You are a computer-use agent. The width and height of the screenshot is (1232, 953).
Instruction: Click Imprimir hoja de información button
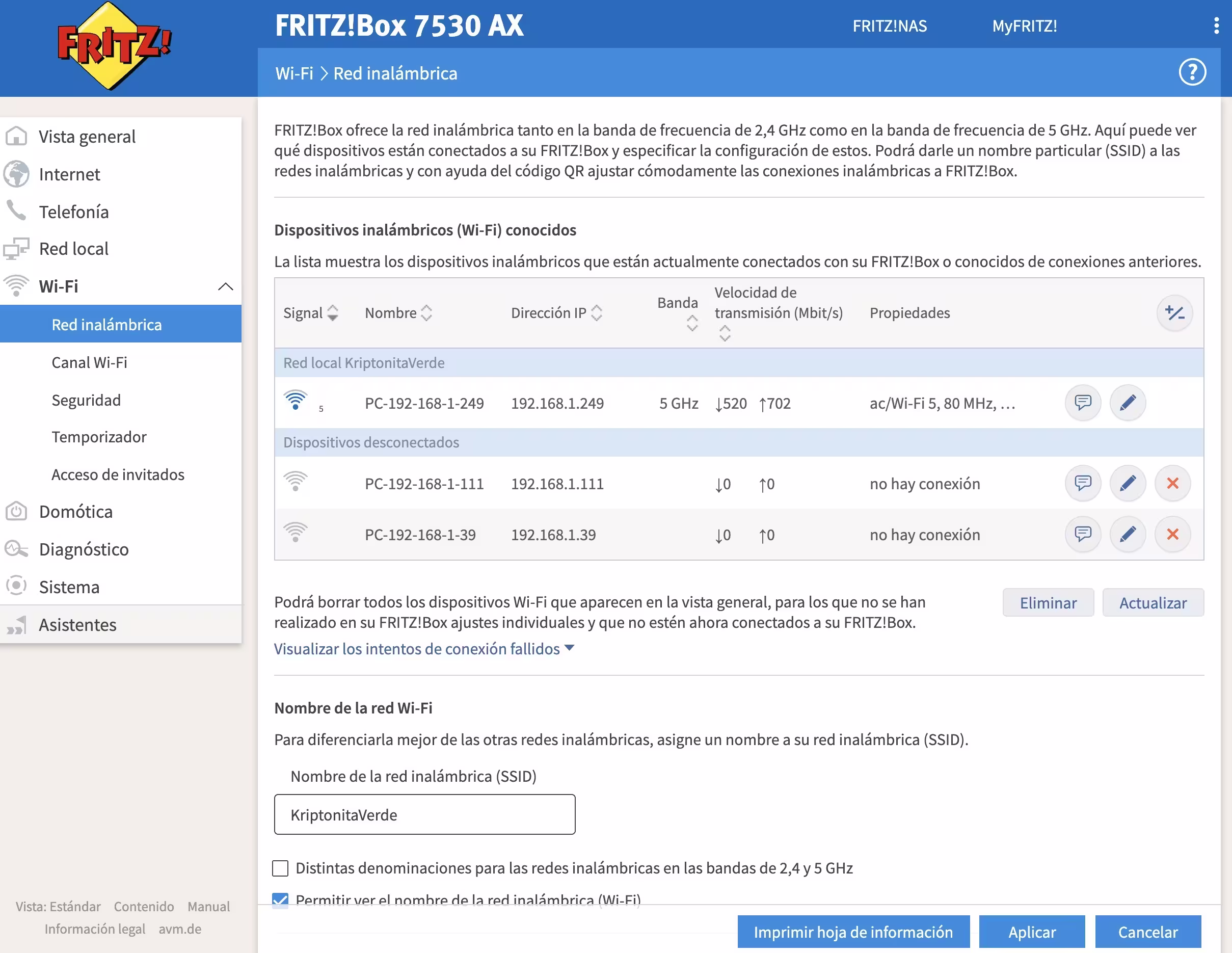tap(853, 932)
